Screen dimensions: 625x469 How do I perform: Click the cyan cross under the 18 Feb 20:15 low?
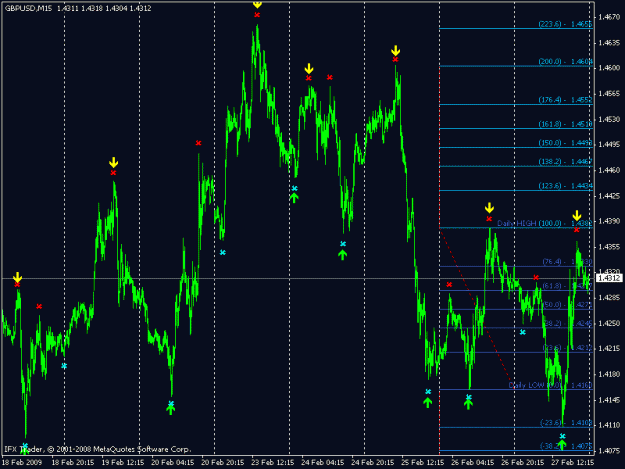(64, 366)
